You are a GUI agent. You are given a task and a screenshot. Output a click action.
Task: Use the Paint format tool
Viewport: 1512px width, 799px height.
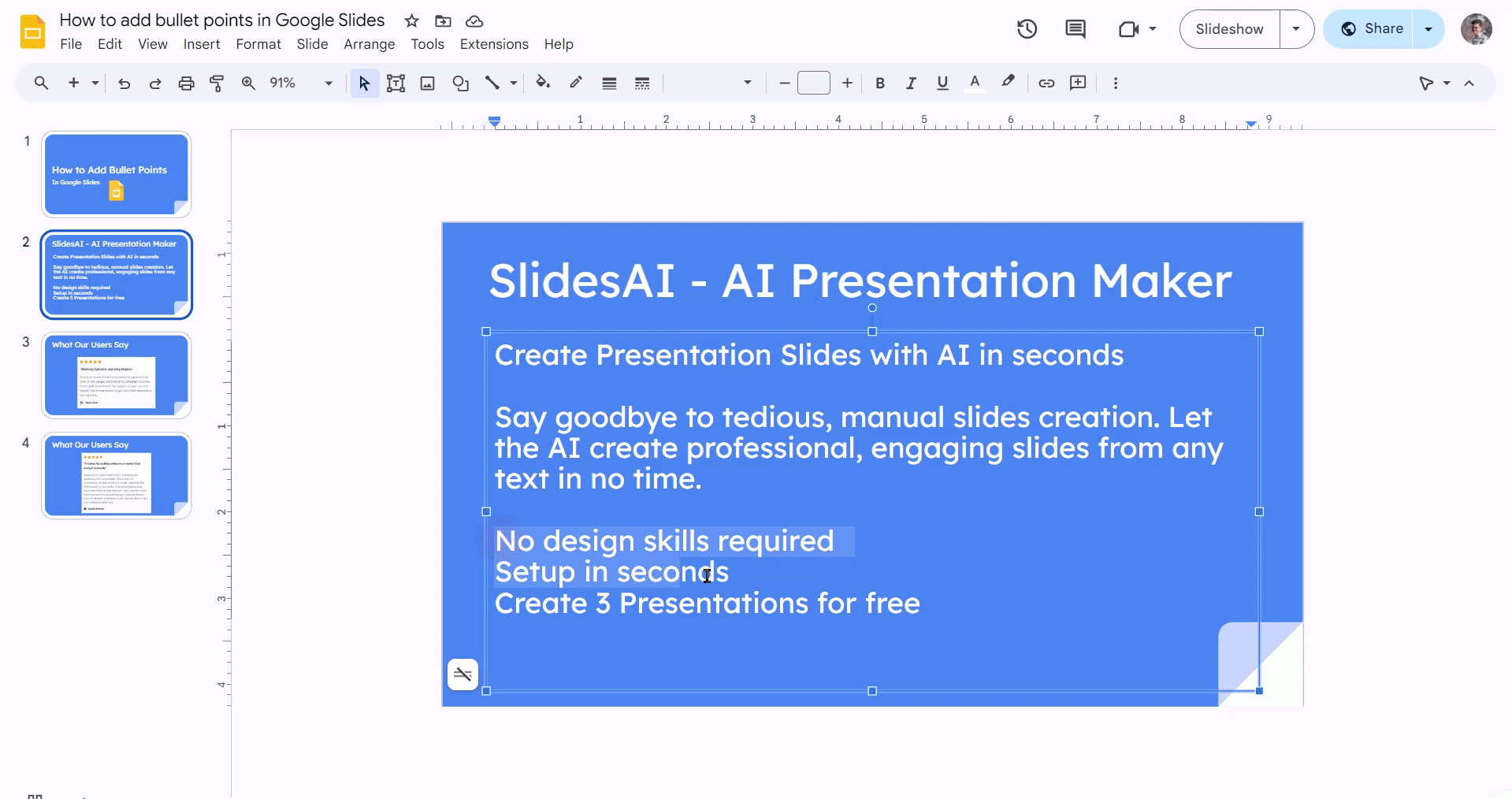coord(217,83)
